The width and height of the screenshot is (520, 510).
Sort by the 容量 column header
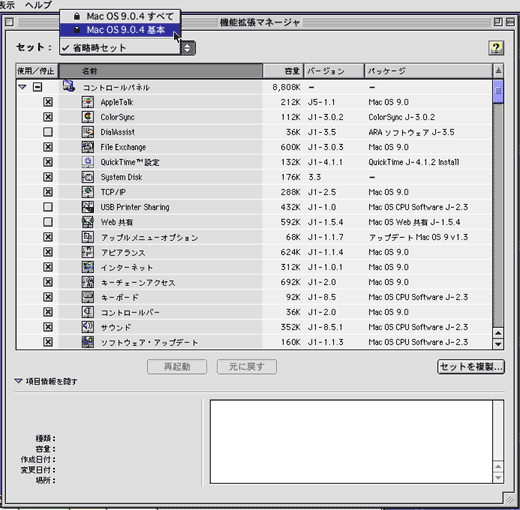click(283, 71)
